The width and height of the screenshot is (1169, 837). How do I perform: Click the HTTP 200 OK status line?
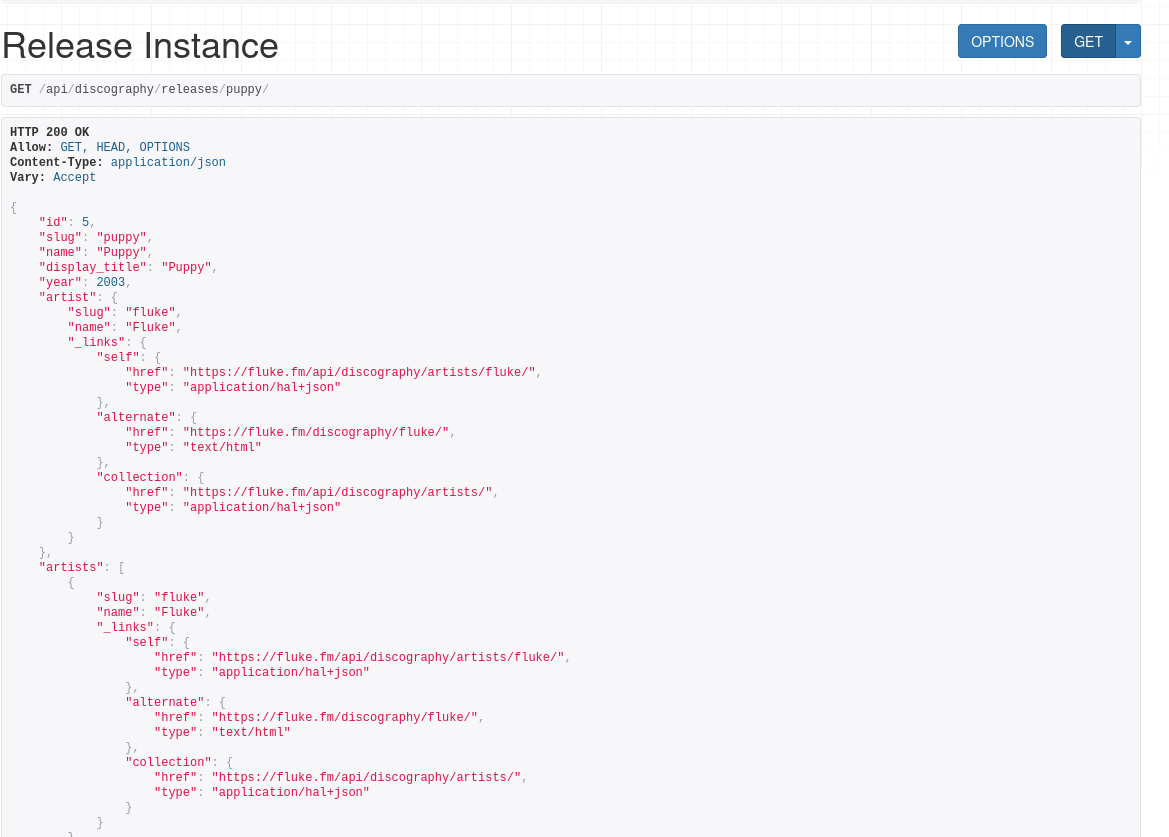[49, 132]
